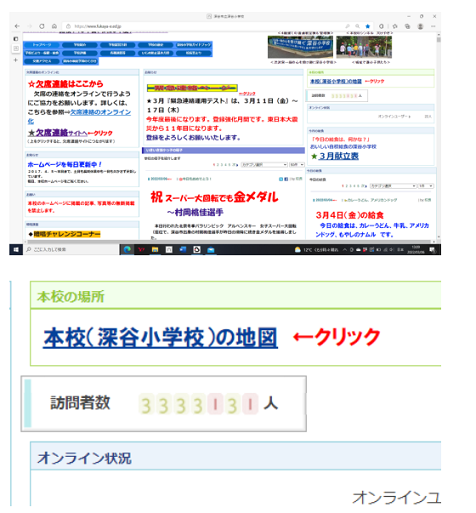Click the page's vertical scrollbar

pos(439,137)
